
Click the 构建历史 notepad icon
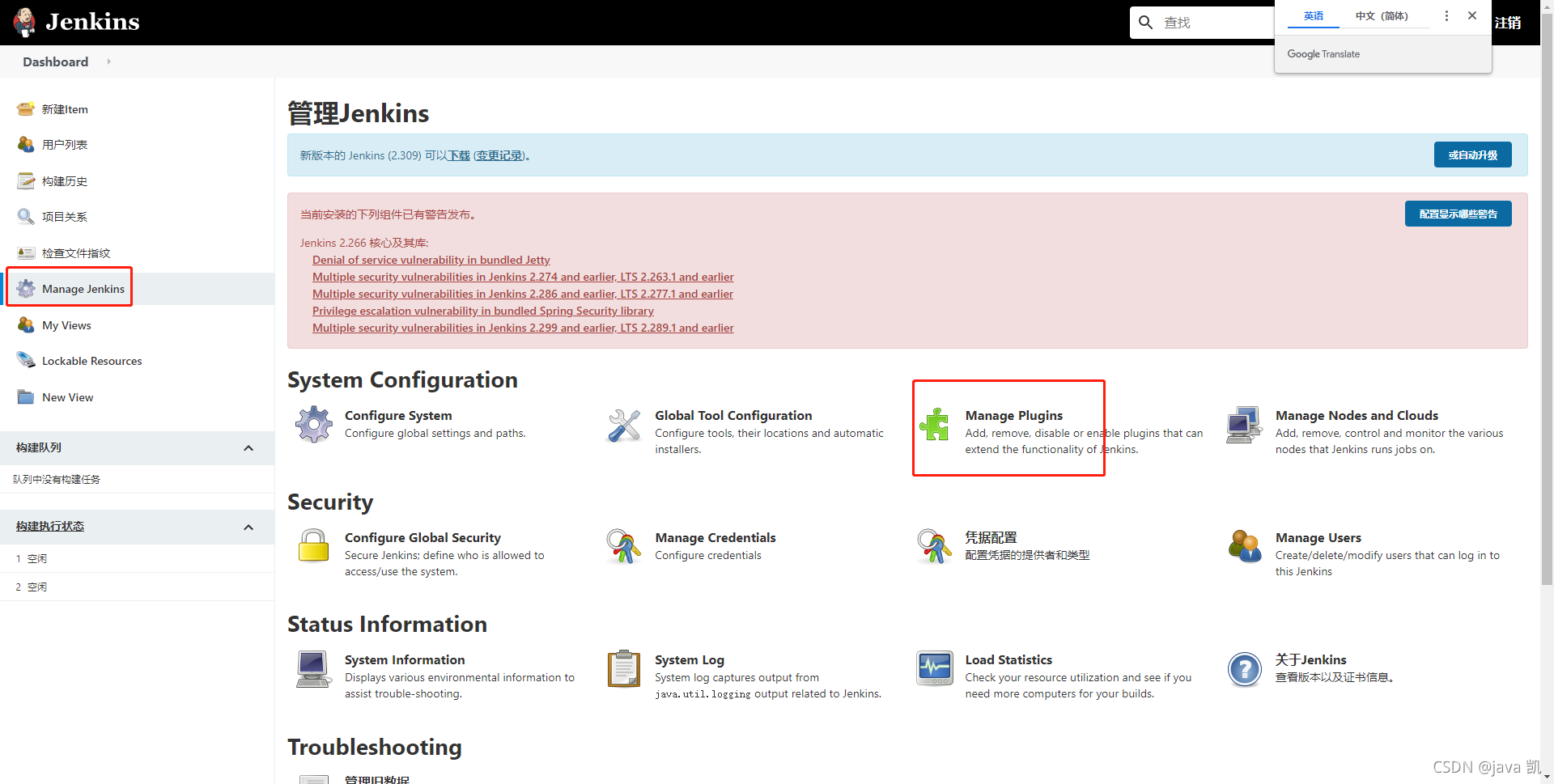(26, 181)
